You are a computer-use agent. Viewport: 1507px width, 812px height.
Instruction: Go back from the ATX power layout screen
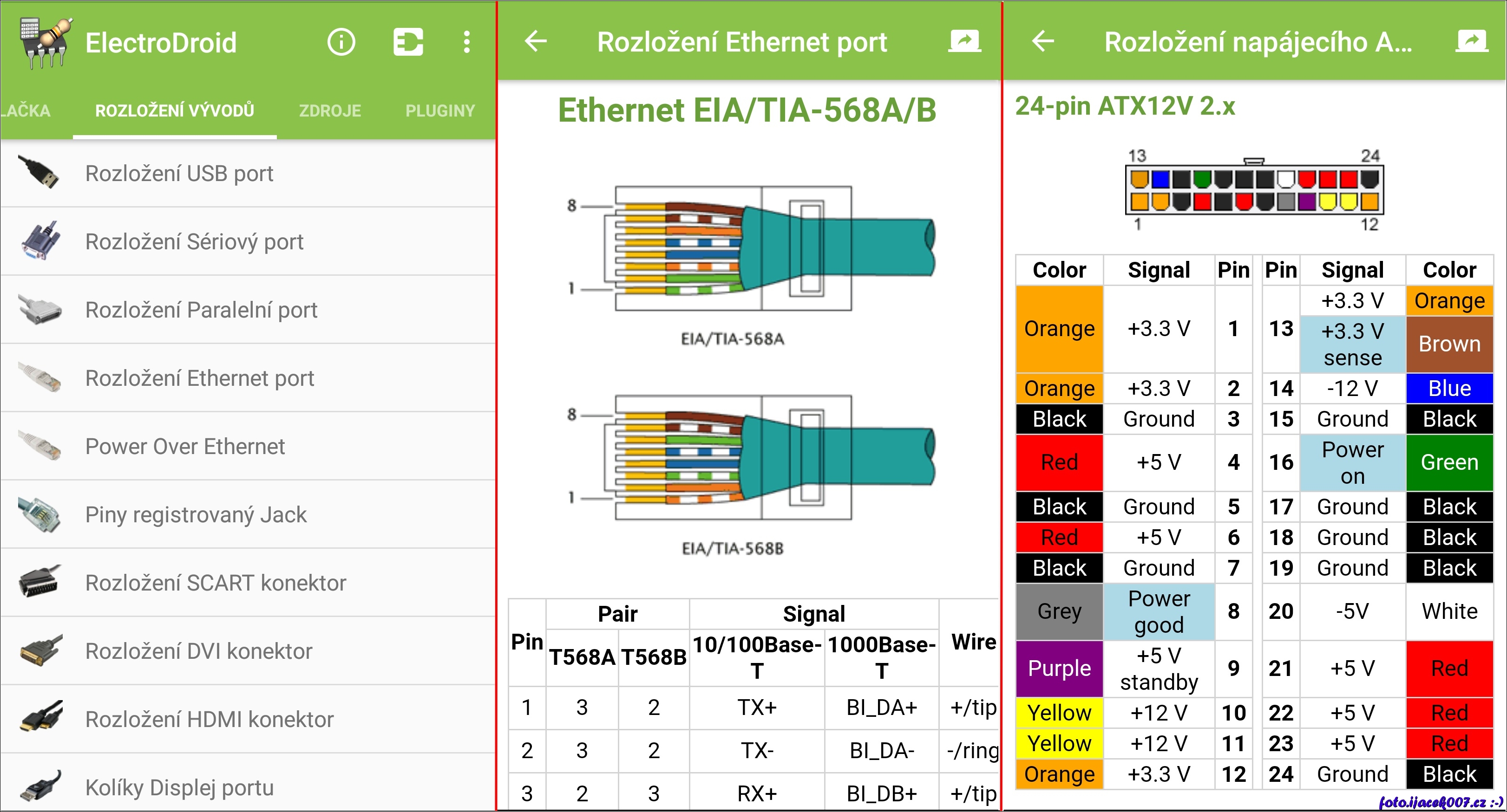(1042, 41)
